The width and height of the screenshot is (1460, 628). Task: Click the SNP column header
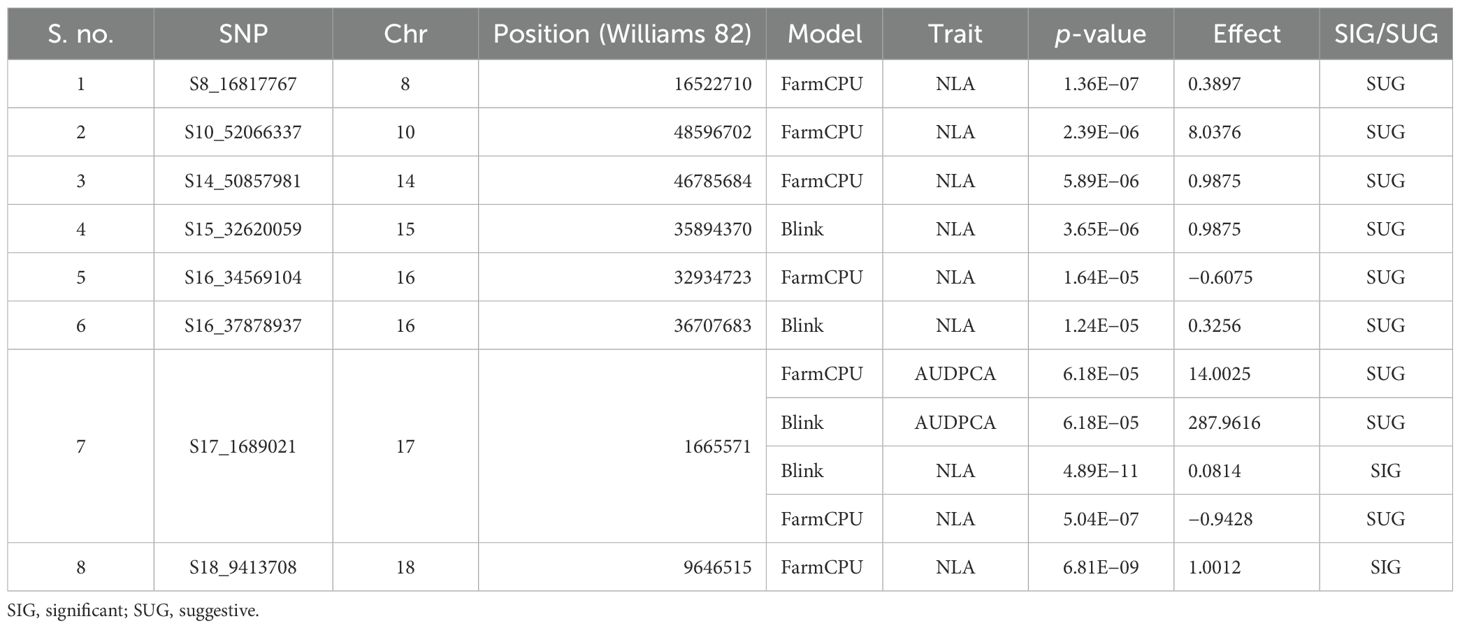(243, 35)
